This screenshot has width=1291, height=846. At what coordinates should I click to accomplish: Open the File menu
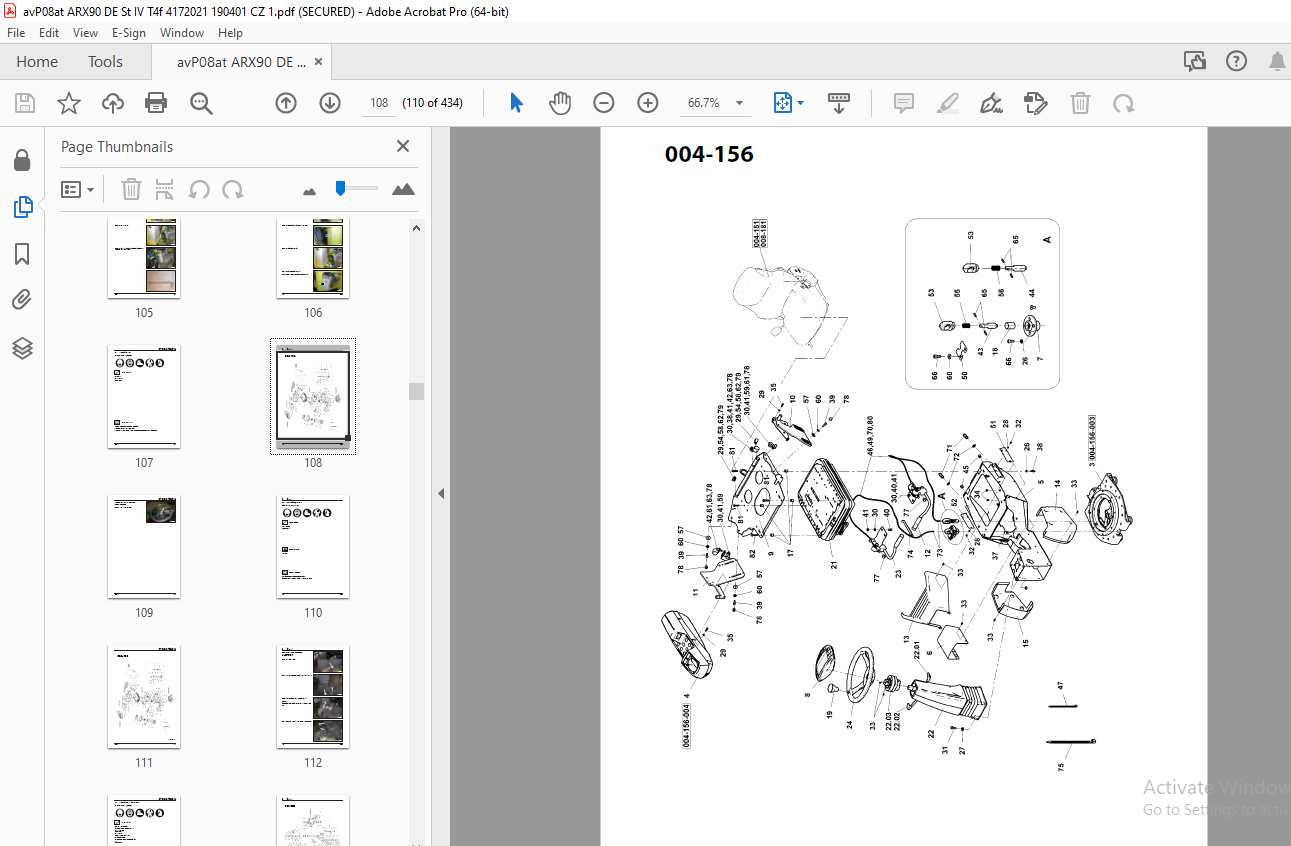pos(16,33)
